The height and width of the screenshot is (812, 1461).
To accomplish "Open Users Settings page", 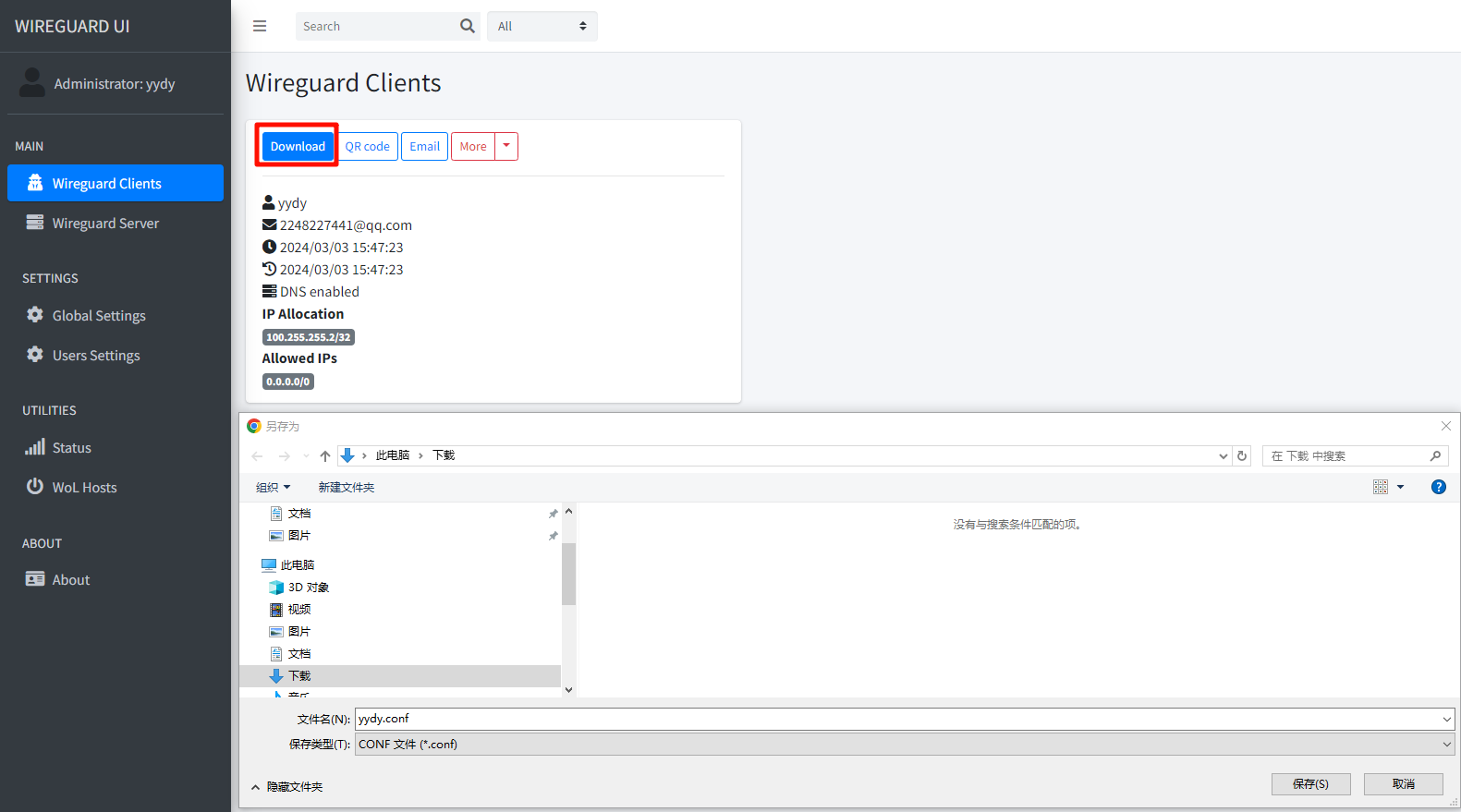I will [116, 355].
